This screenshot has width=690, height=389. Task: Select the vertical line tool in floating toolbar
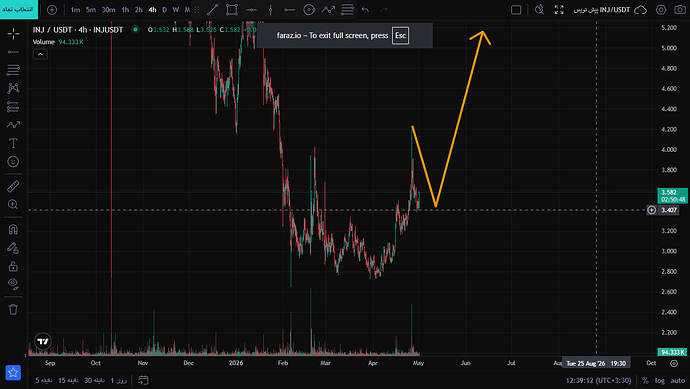click(271, 10)
